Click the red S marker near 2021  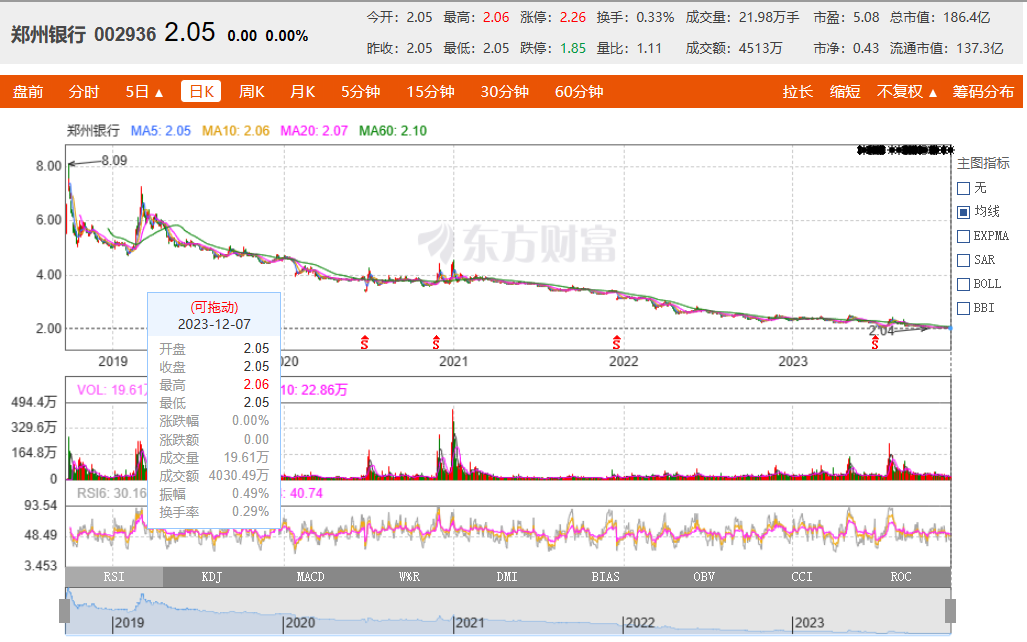(x=436, y=342)
